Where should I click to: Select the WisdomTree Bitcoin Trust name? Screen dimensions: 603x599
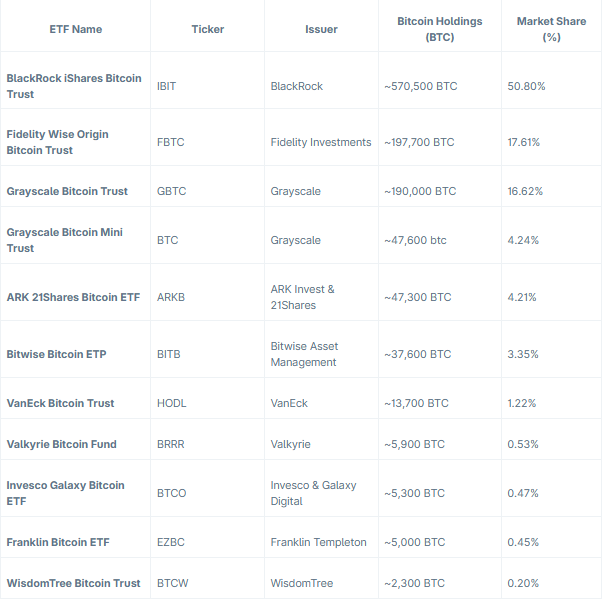(74, 583)
